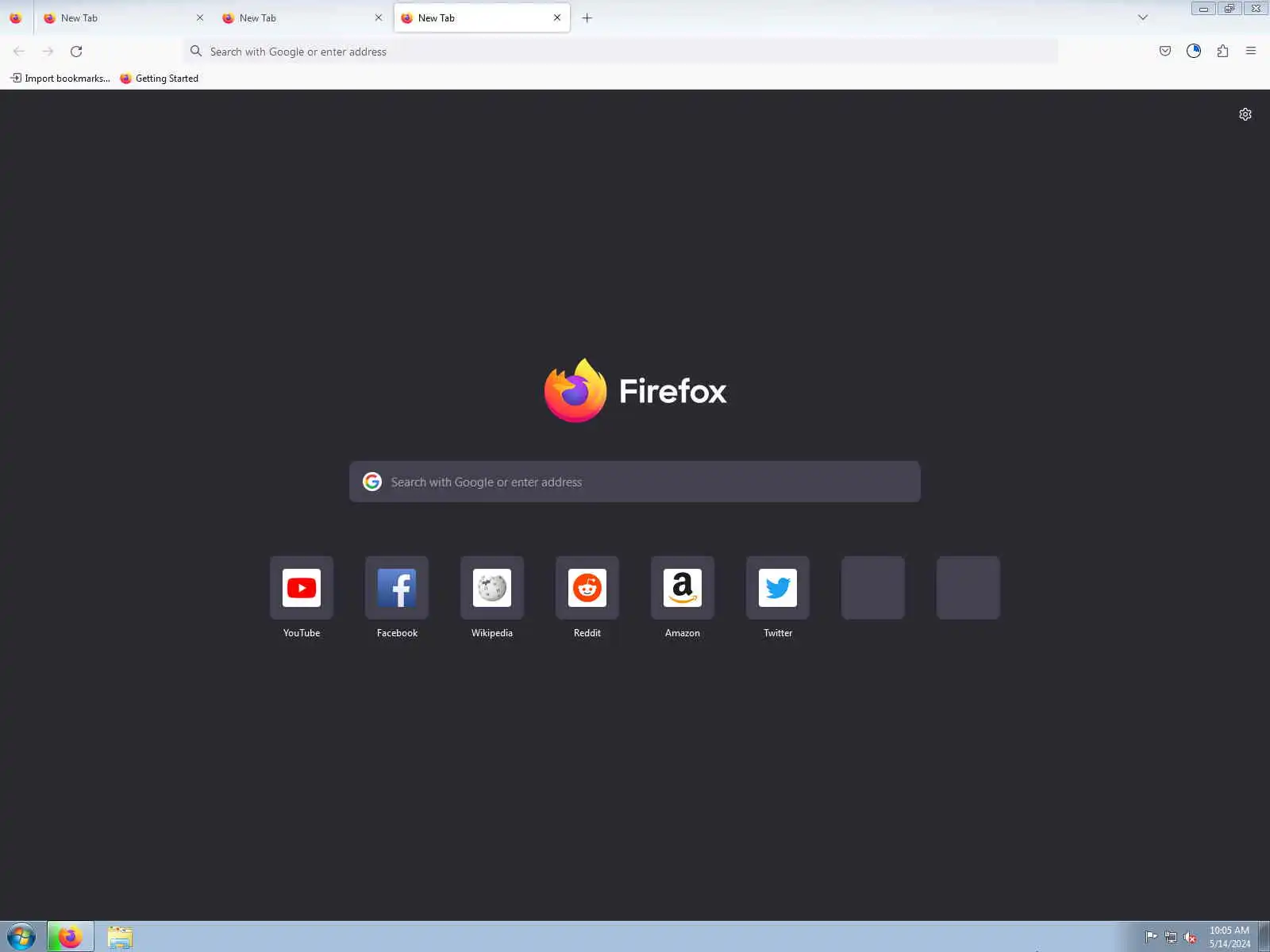Focus the center Google search box

coord(635,482)
